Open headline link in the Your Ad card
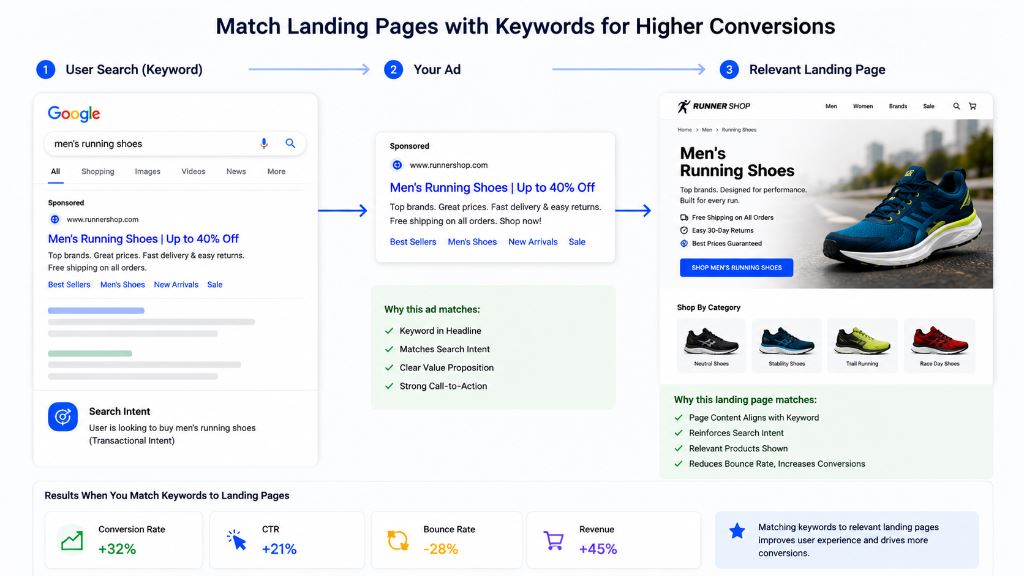This screenshot has width=1024, height=576. click(x=492, y=187)
